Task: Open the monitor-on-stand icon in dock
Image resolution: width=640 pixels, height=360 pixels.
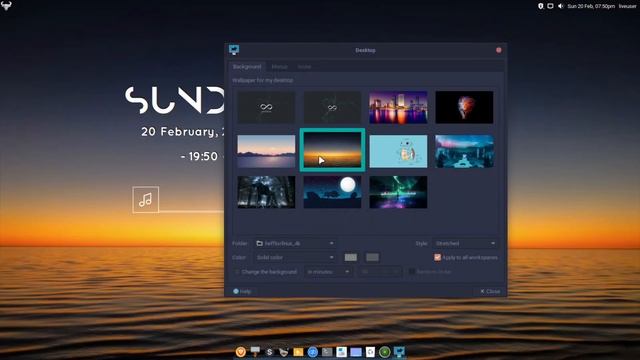Action: pos(256,352)
